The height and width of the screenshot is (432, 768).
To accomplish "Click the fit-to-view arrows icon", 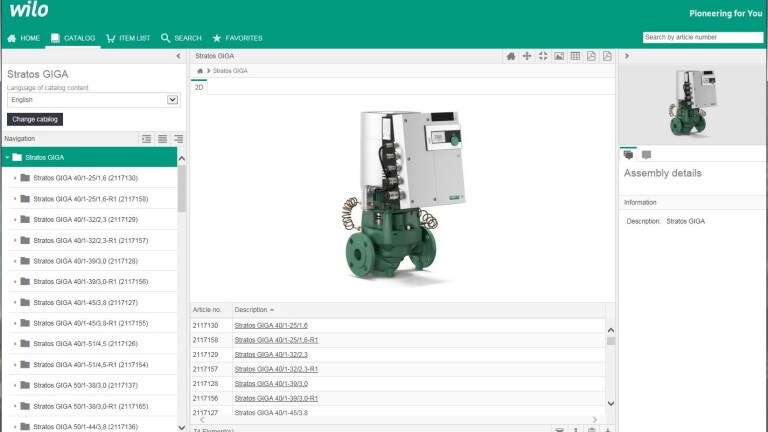I will coord(543,56).
